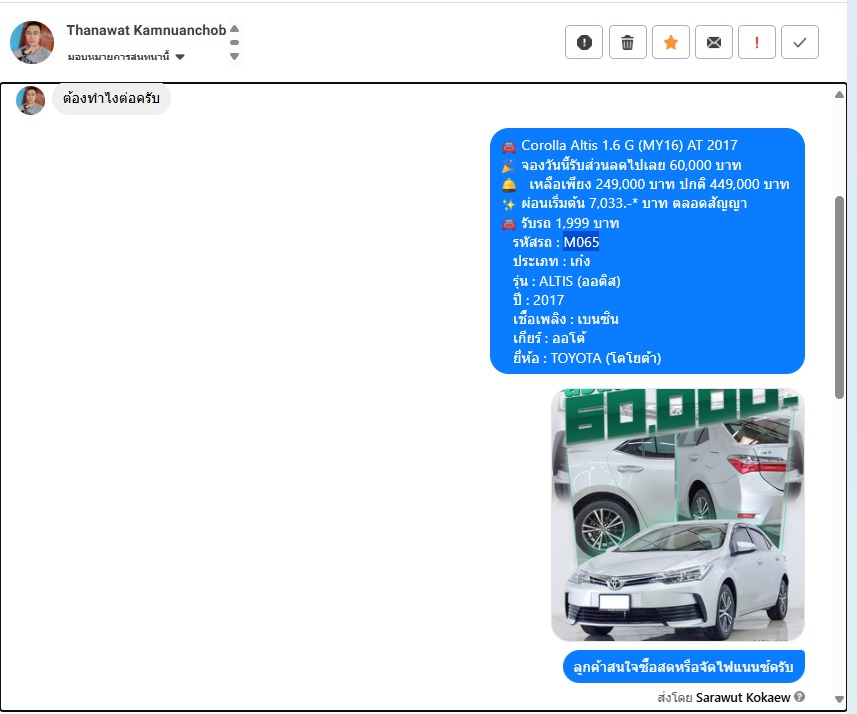Image resolution: width=857 pixels, height=714 pixels.
Task: Click the line ประเภท : เก๋ง
Action: [551, 261]
